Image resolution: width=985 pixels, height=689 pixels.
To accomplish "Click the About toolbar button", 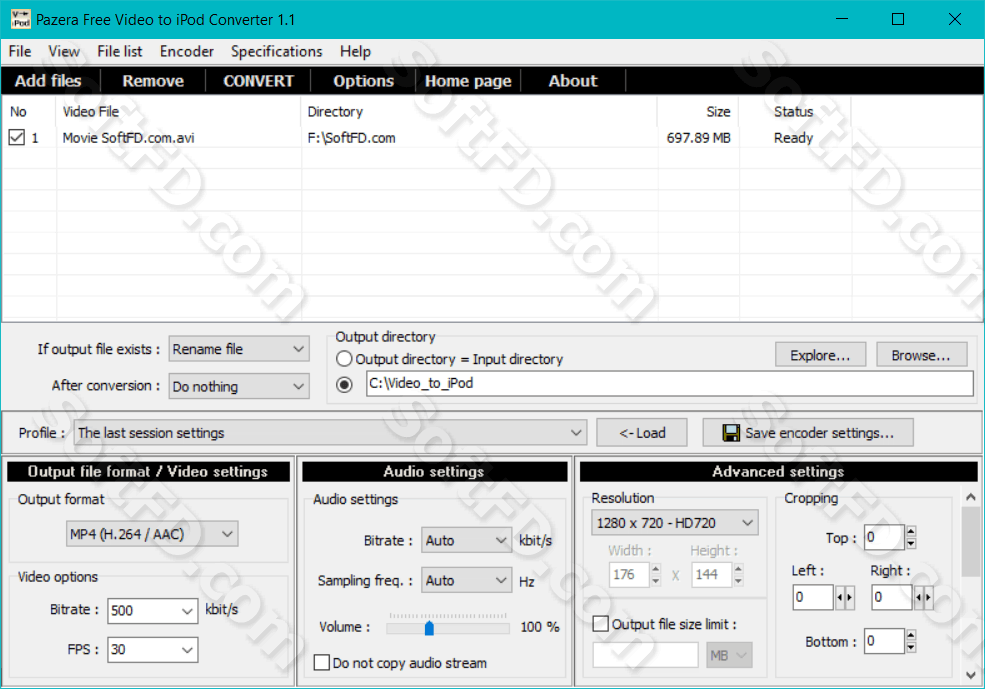I will click(573, 81).
